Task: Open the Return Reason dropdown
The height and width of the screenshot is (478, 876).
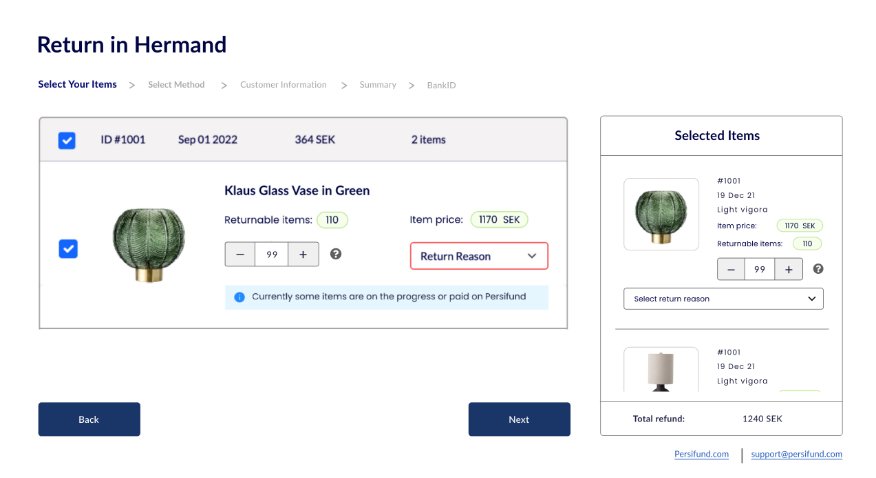Action: [479, 256]
